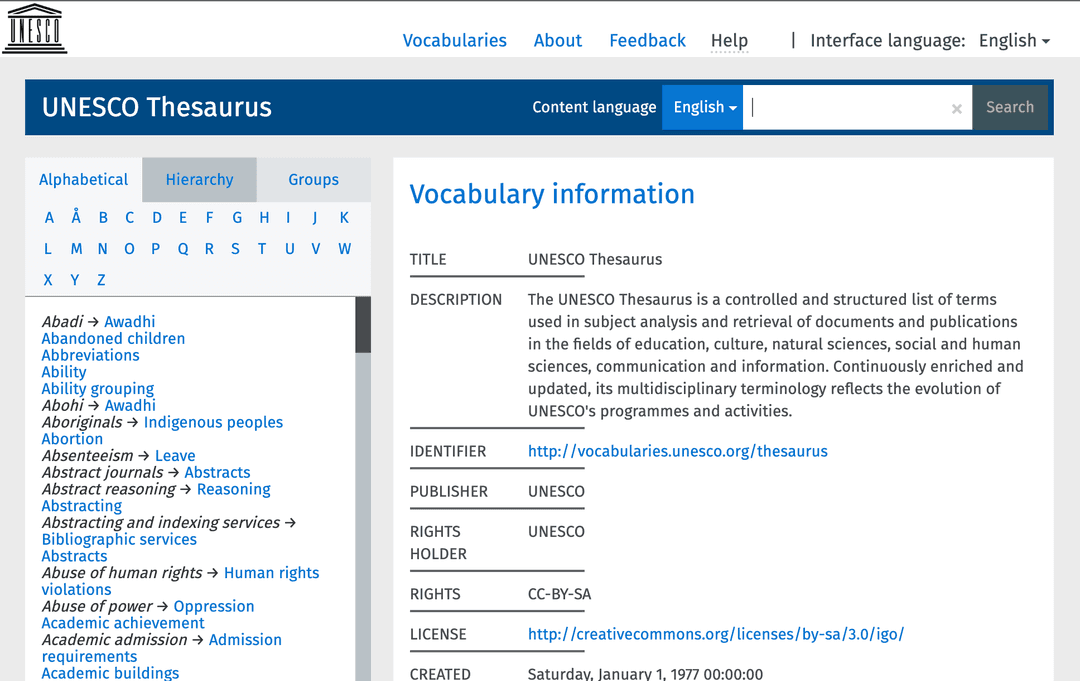This screenshot has height=681, width=1080.
Task: Show terms starting with letter L
Action: (48, 249)
